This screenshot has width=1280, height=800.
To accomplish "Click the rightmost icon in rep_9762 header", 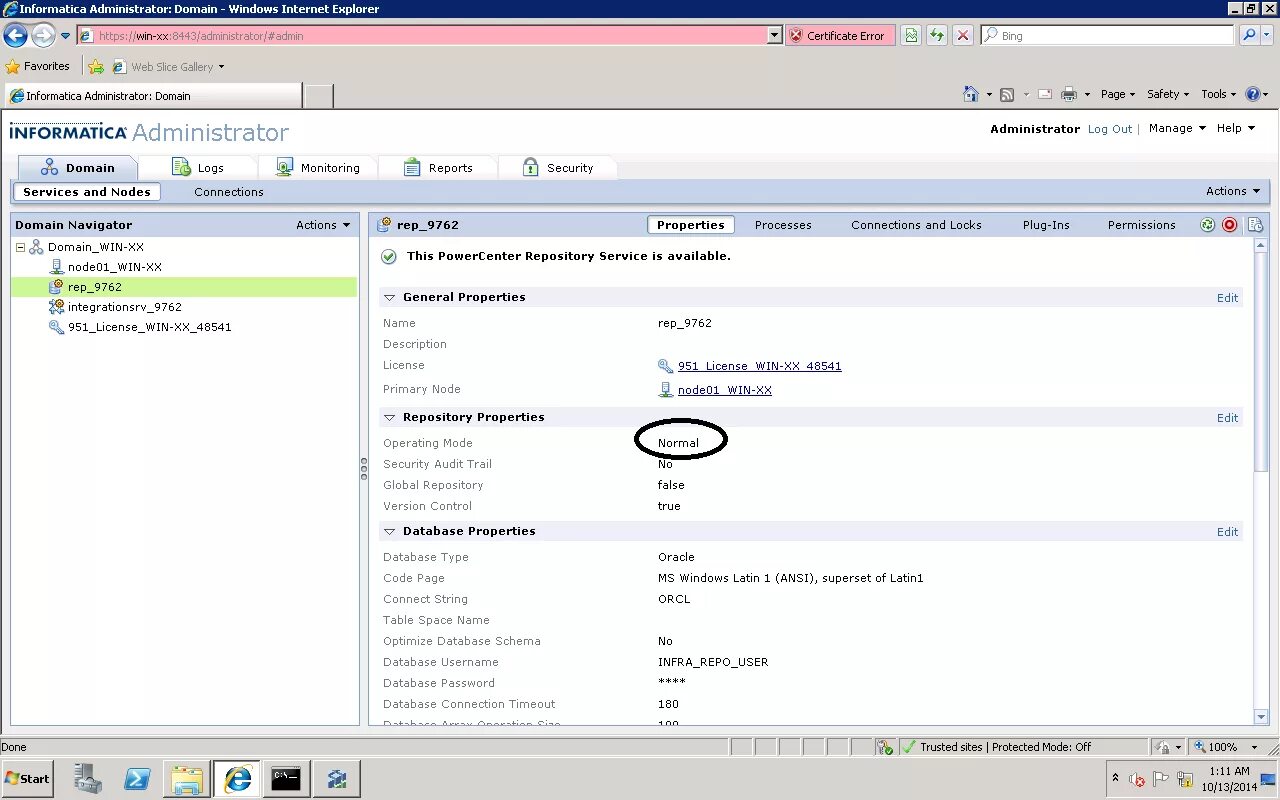I will [1255, 225].
